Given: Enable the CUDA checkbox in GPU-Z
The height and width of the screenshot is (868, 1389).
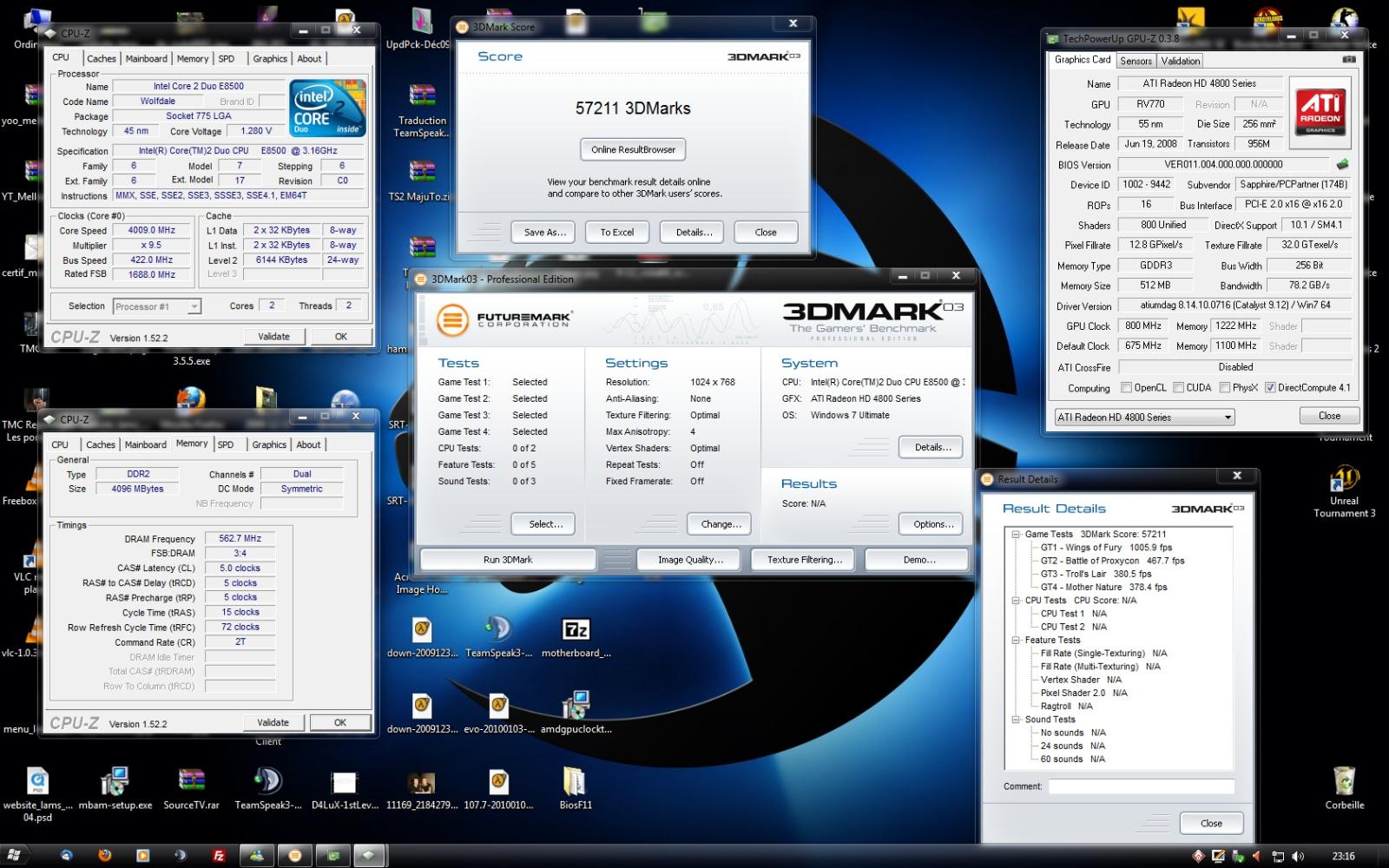Looking at the screenshot, I should [x=1179, y=387].
